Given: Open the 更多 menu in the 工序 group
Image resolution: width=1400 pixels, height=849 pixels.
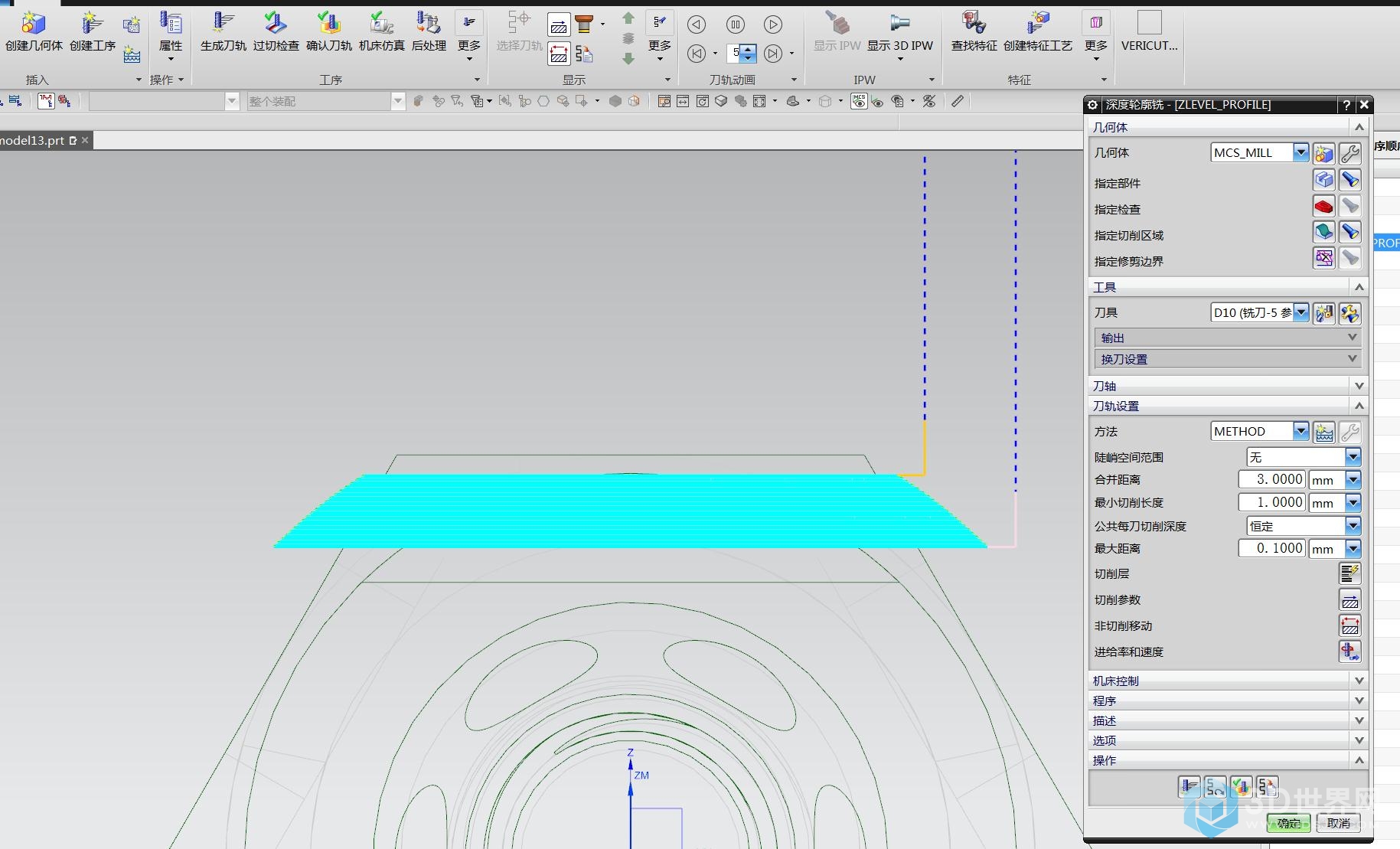Looking at the screenshot, I should (469, 35).
